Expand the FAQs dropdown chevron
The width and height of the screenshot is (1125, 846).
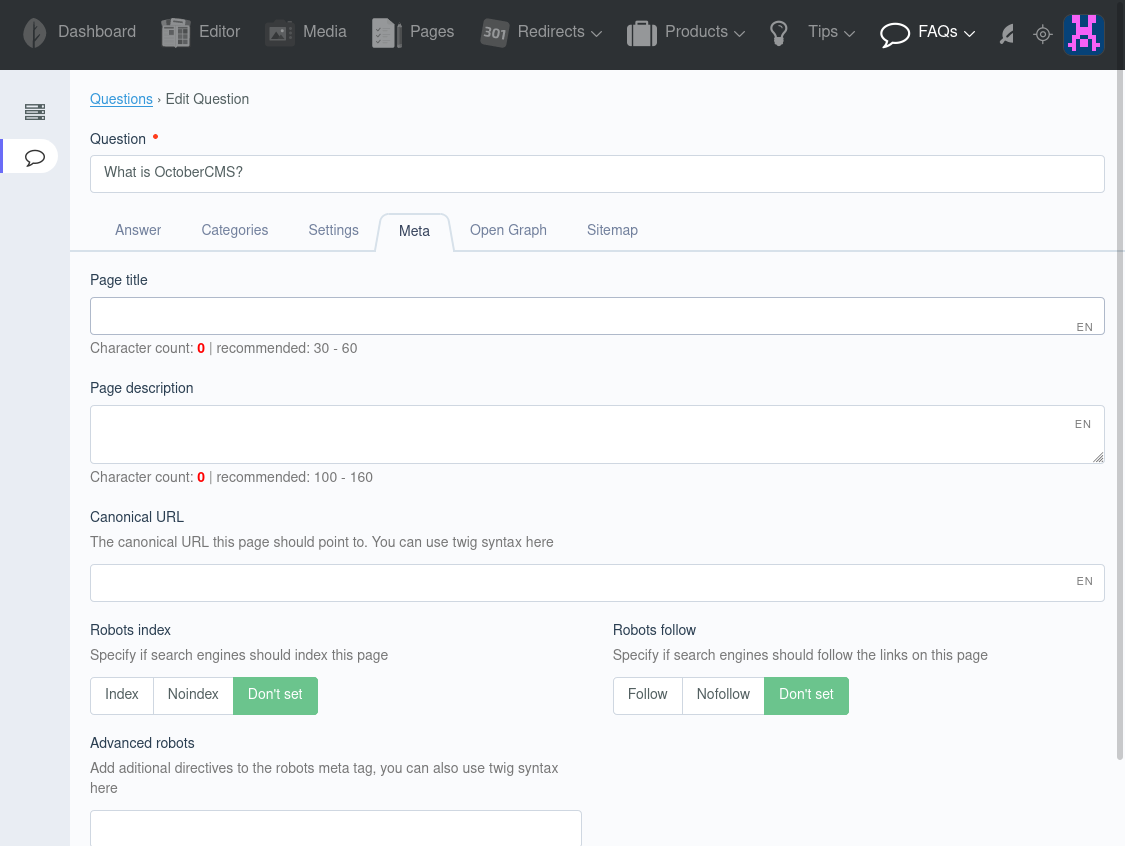pyautogui.click(x=969, y=33)
